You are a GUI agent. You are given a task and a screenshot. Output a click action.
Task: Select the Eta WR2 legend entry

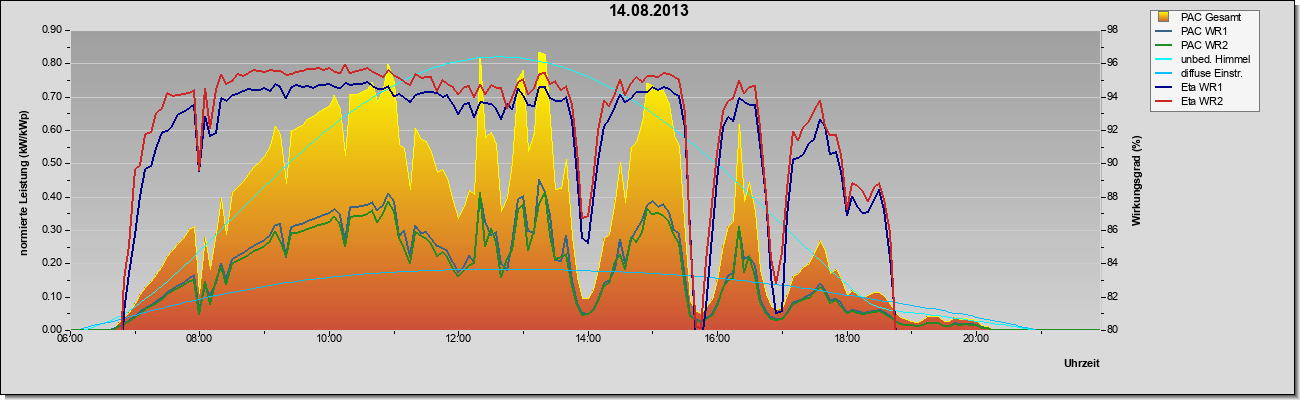point(1199,102)
